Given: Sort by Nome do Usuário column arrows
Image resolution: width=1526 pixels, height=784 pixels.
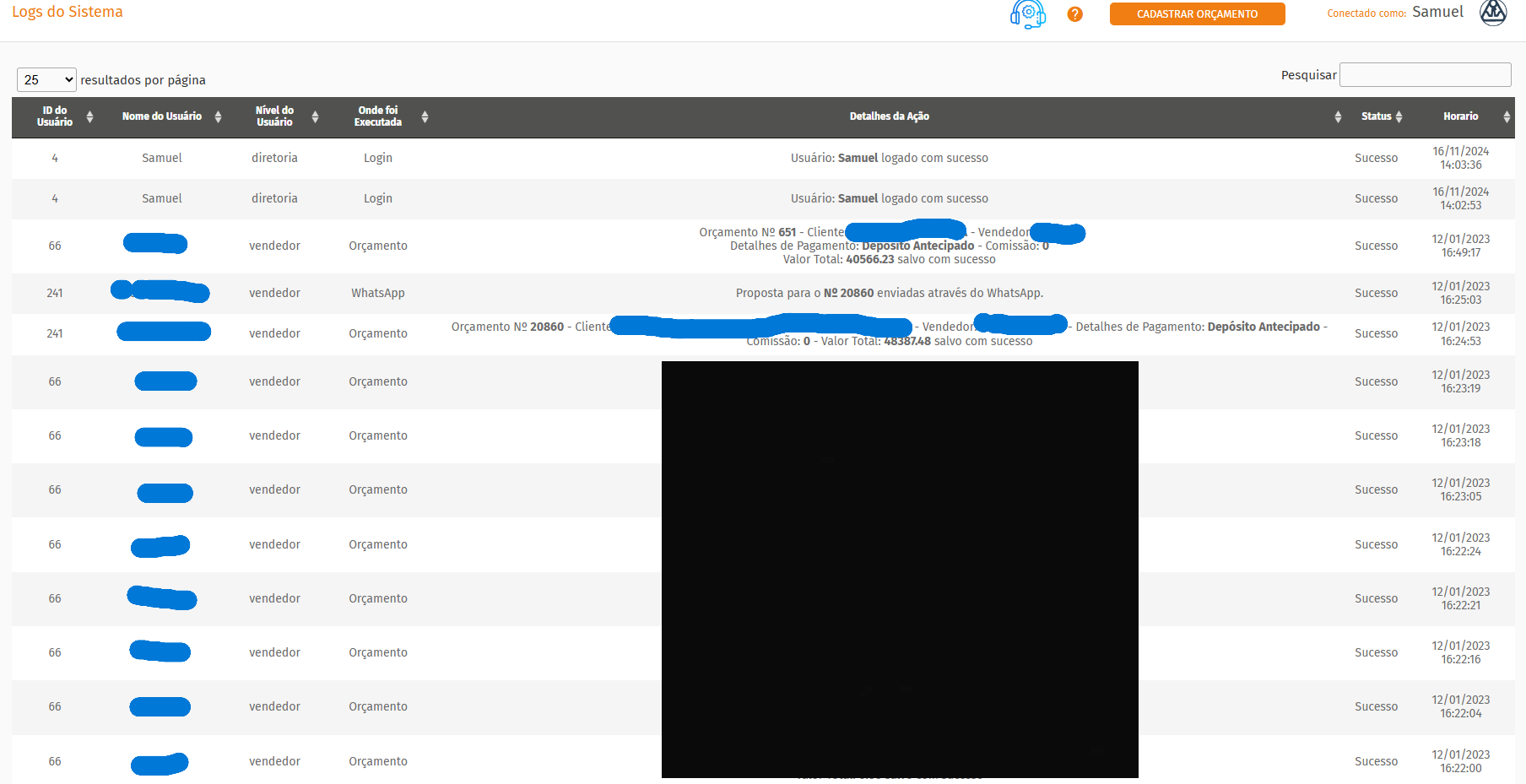Looking at the screenshot, I should click(x=218, y=116).
